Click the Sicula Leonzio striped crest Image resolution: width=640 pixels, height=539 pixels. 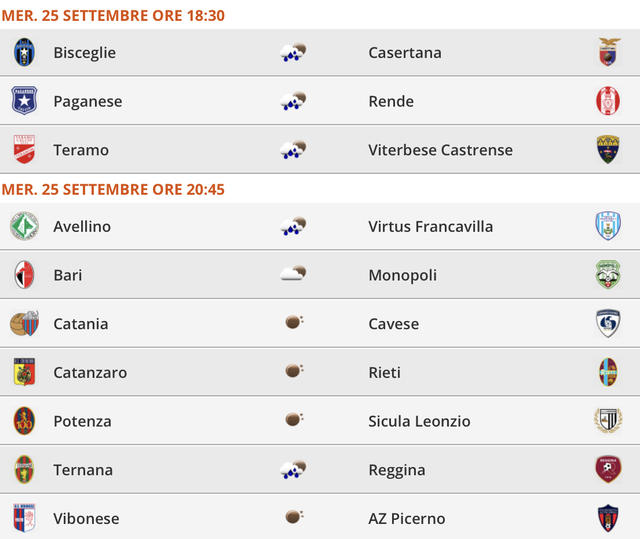(x=608, y=421)
